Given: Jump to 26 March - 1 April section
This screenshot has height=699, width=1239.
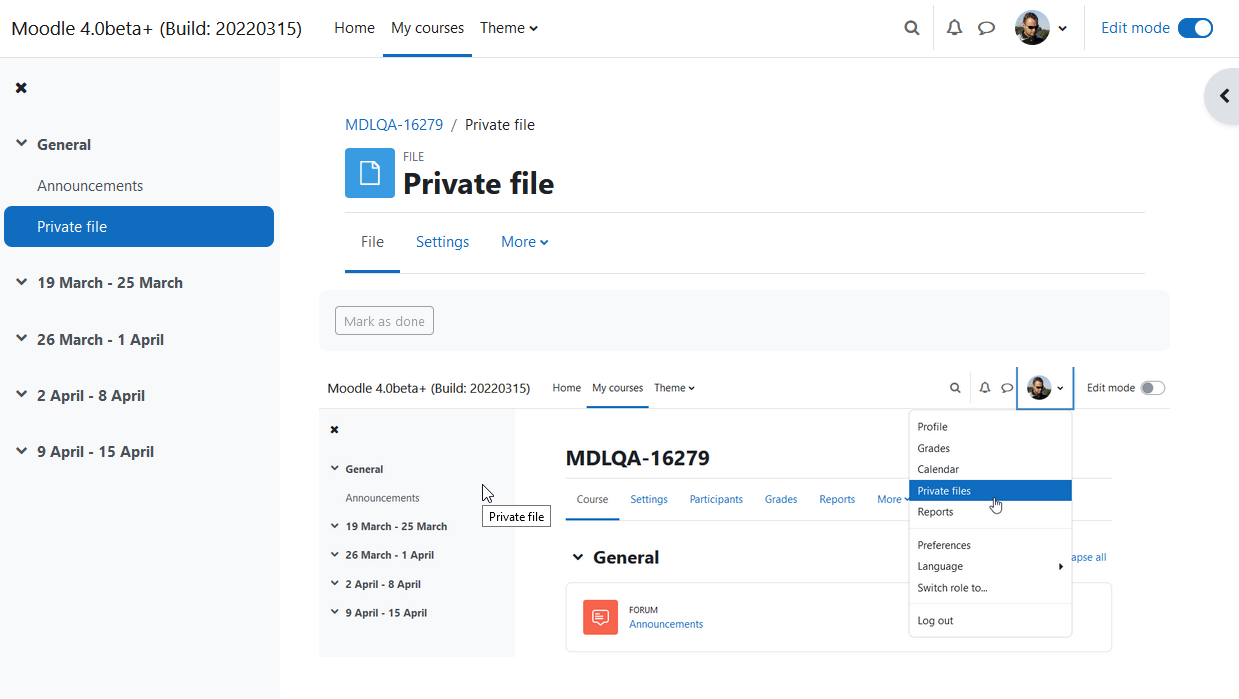Looking at the screenshot, I should point(100,339).
